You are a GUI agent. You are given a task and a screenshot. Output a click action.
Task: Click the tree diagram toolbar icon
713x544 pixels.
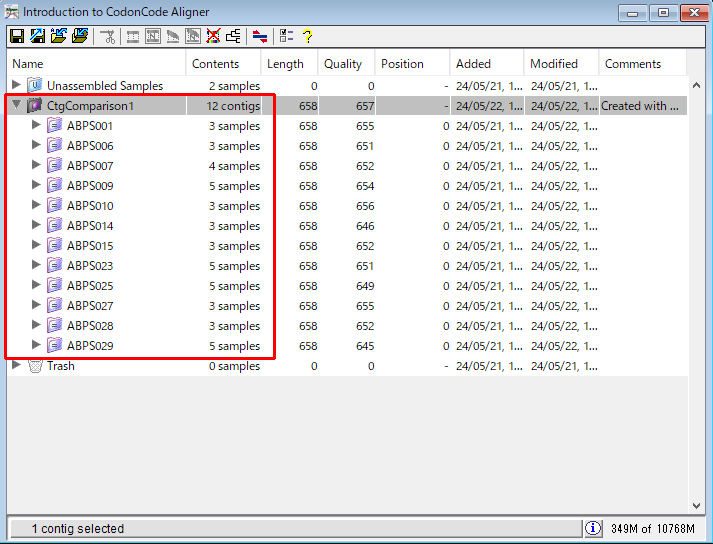pos(233,37)
